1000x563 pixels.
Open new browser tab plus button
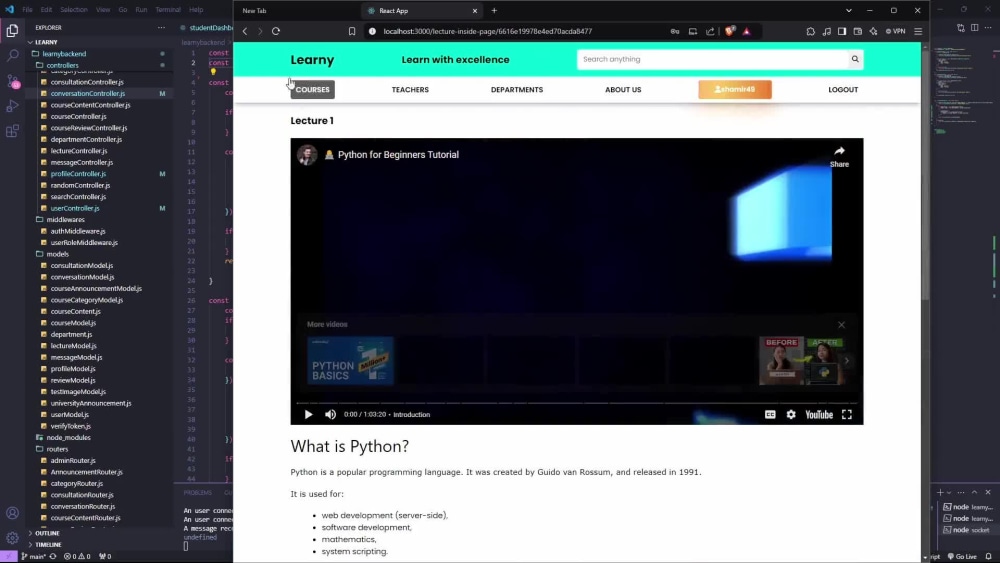(494, 10)
